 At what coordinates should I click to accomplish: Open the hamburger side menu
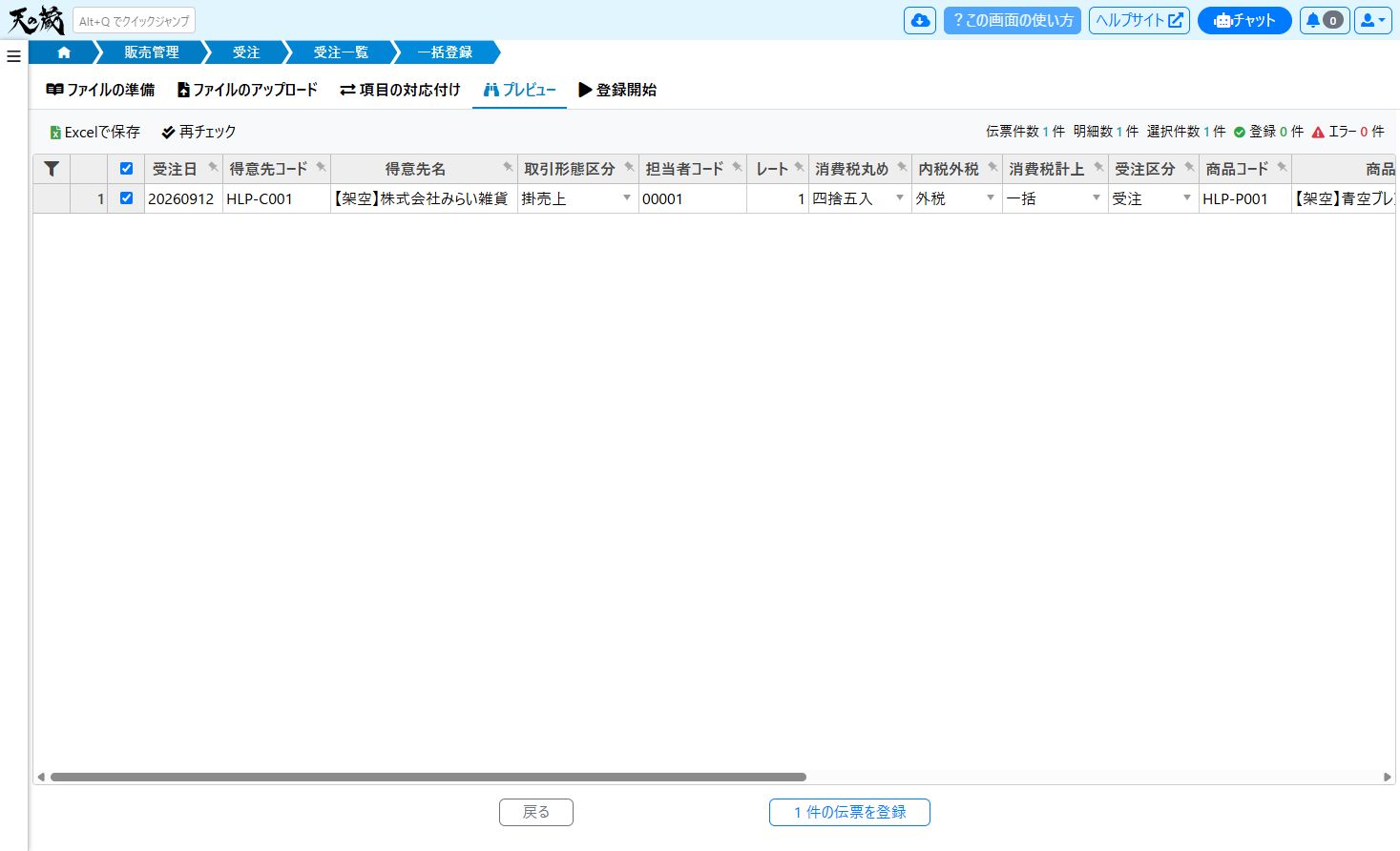(x=13, y=56)
